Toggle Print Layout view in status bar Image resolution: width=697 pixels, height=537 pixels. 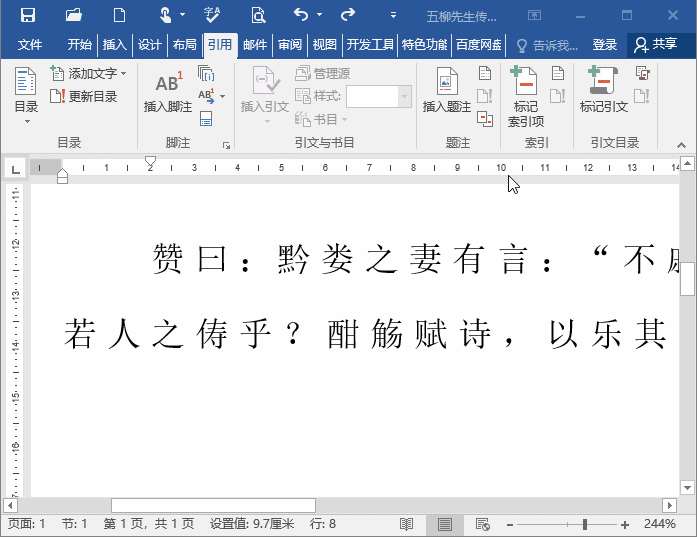click(444, 524)
